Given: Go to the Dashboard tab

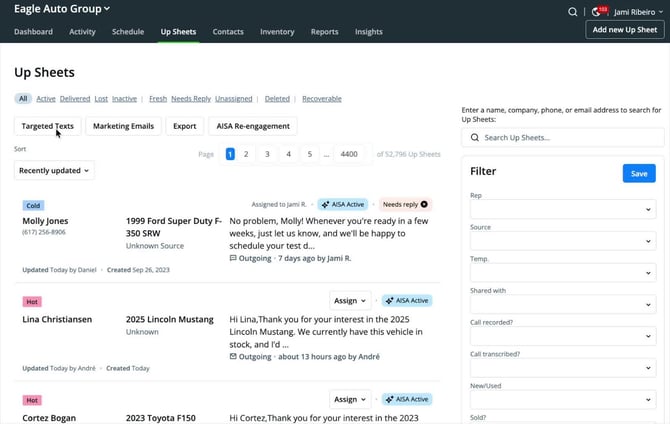Looking at the screenshot, I should point(33,32).
